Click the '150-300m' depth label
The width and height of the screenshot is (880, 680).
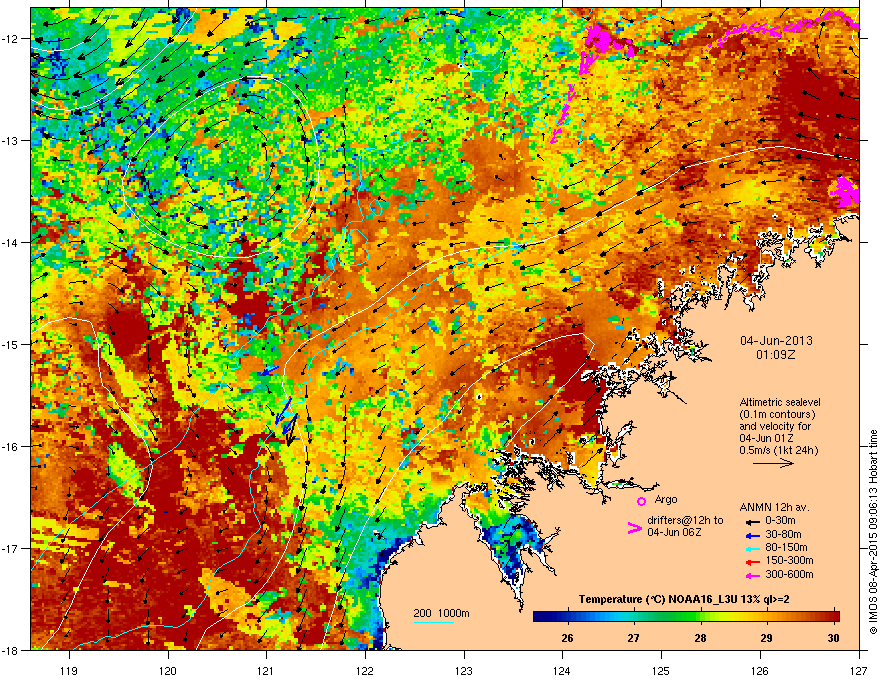pyautogui.click(x=789, y=560)
